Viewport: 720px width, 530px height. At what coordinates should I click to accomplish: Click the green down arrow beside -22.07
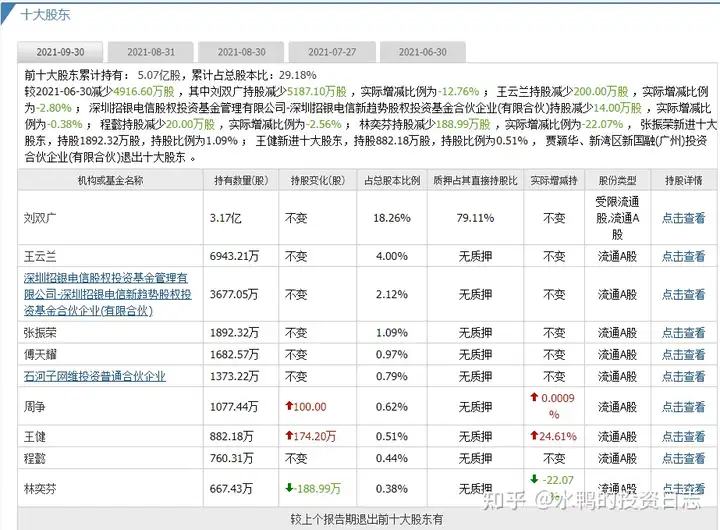534,479
